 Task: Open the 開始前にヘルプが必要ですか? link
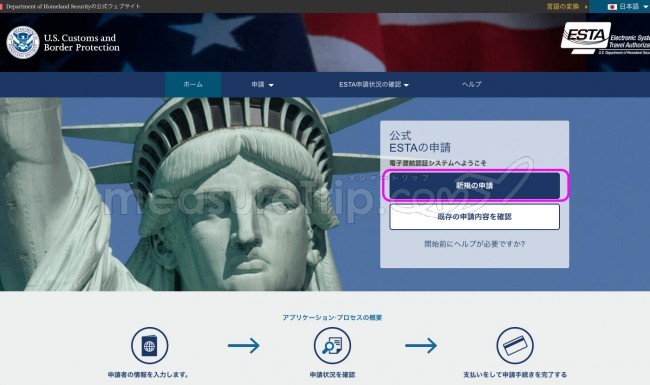[x=475, y=244]
